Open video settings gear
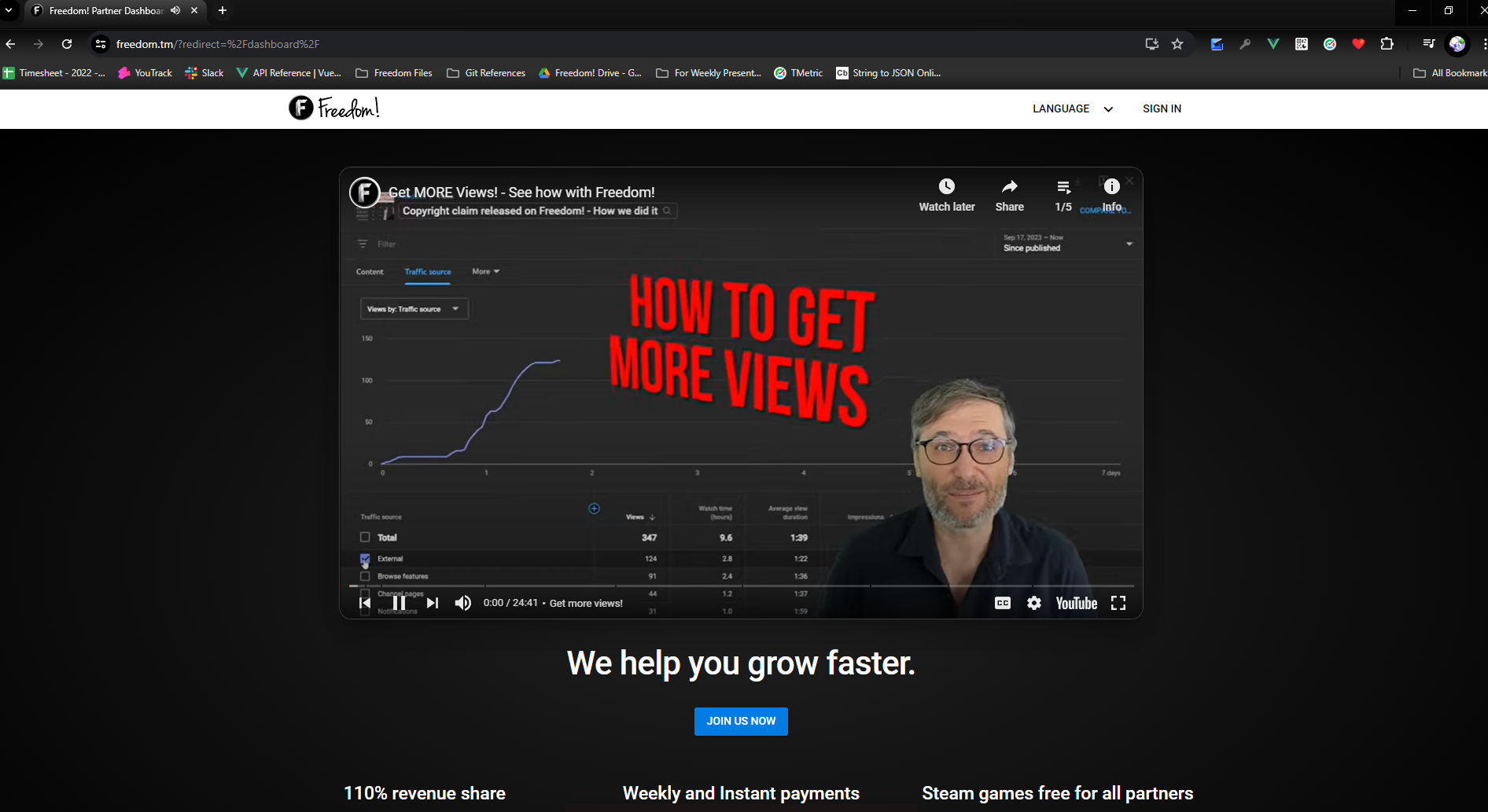1488x812 pixels. (1034, 603)
